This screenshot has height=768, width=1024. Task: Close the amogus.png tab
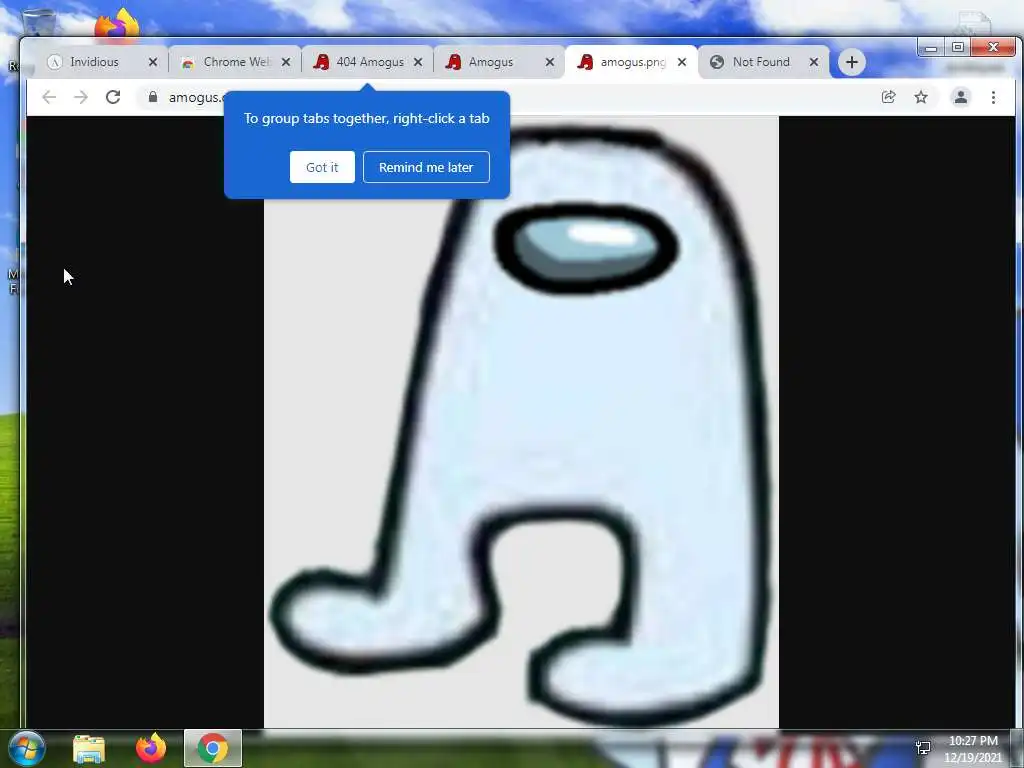click(682, 62)
